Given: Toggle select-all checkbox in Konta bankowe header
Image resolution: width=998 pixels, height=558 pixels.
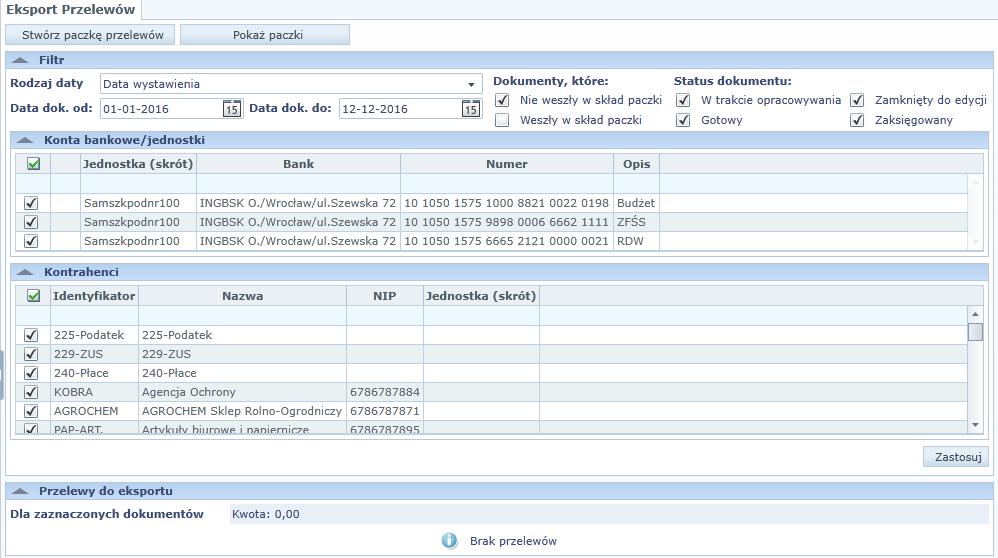Looking at the screenshot, I should click(33, 164).
